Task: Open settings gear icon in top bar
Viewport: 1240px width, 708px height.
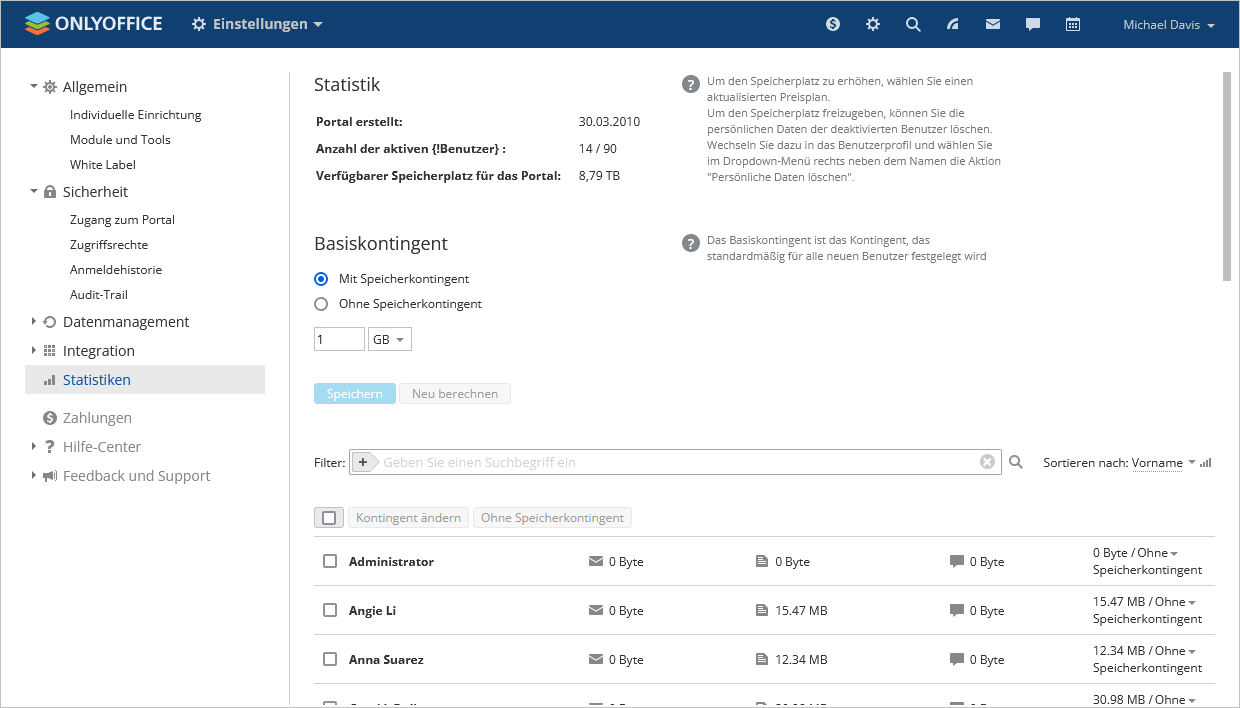Action: point(873,24)
